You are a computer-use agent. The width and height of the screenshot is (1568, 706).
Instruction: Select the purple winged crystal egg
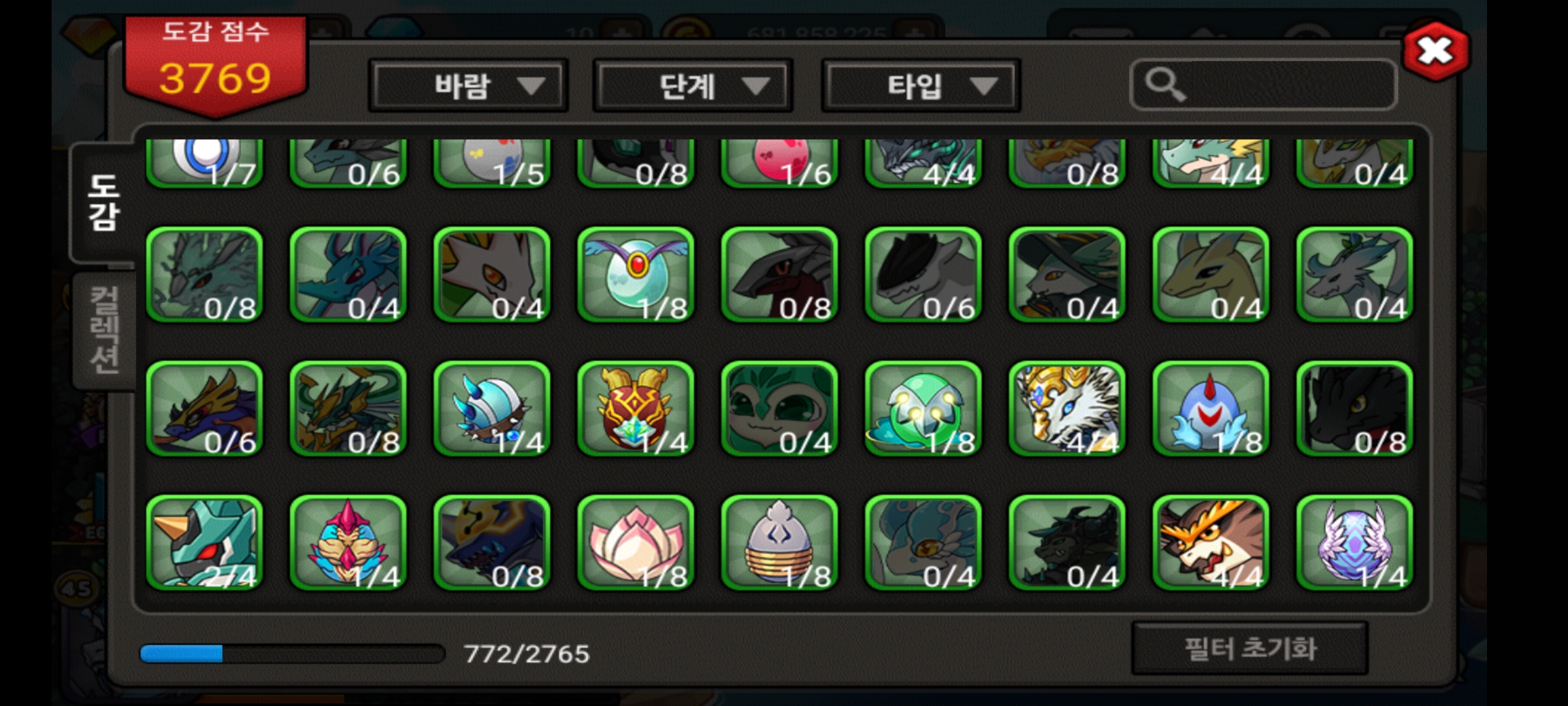tap(1354, 543)
